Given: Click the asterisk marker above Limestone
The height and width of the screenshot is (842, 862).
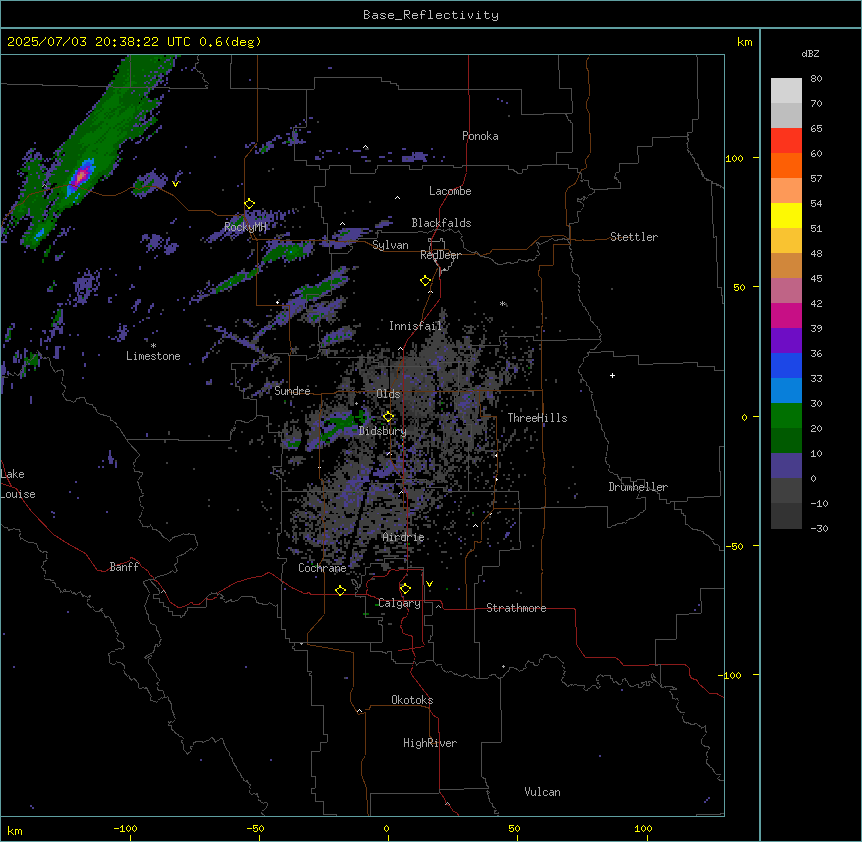Looking at the screenshot, I should point(153,346).
